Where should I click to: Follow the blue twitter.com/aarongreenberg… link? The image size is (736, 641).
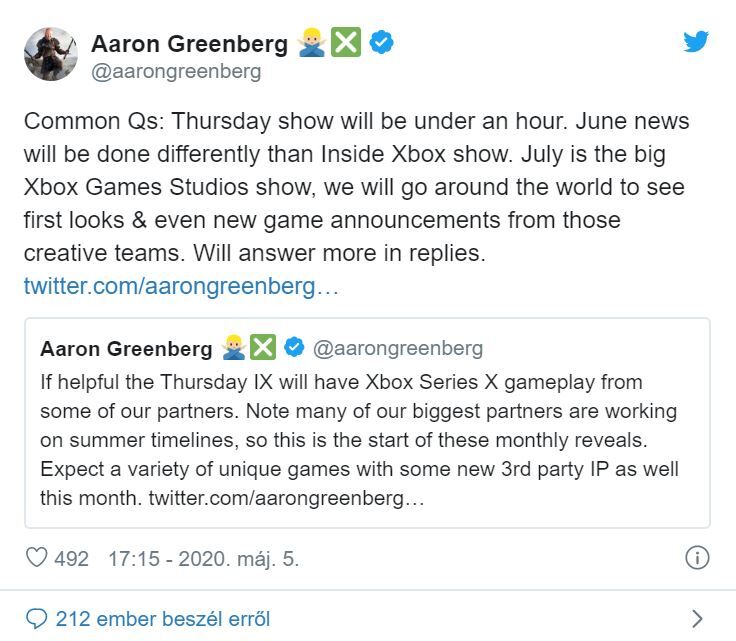[x=181, y=286]
